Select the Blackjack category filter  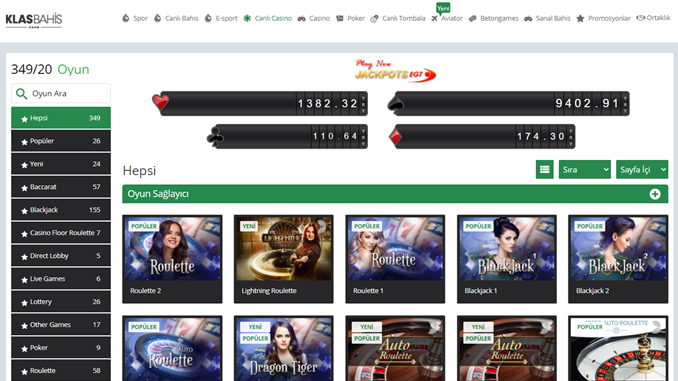pos(61,210)
